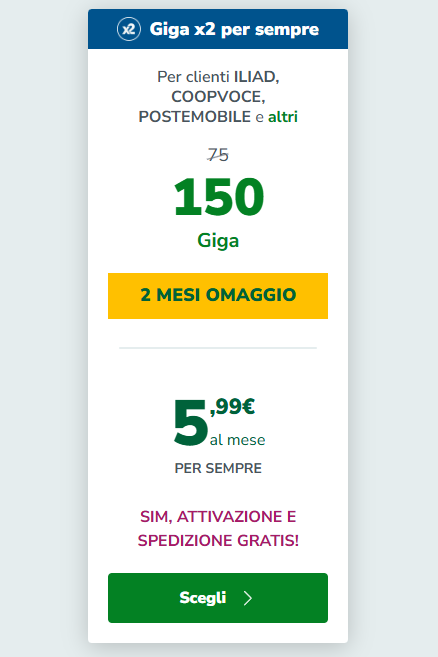
Task: Click the COOPVOCE operator name
Action: pos(218,97)
